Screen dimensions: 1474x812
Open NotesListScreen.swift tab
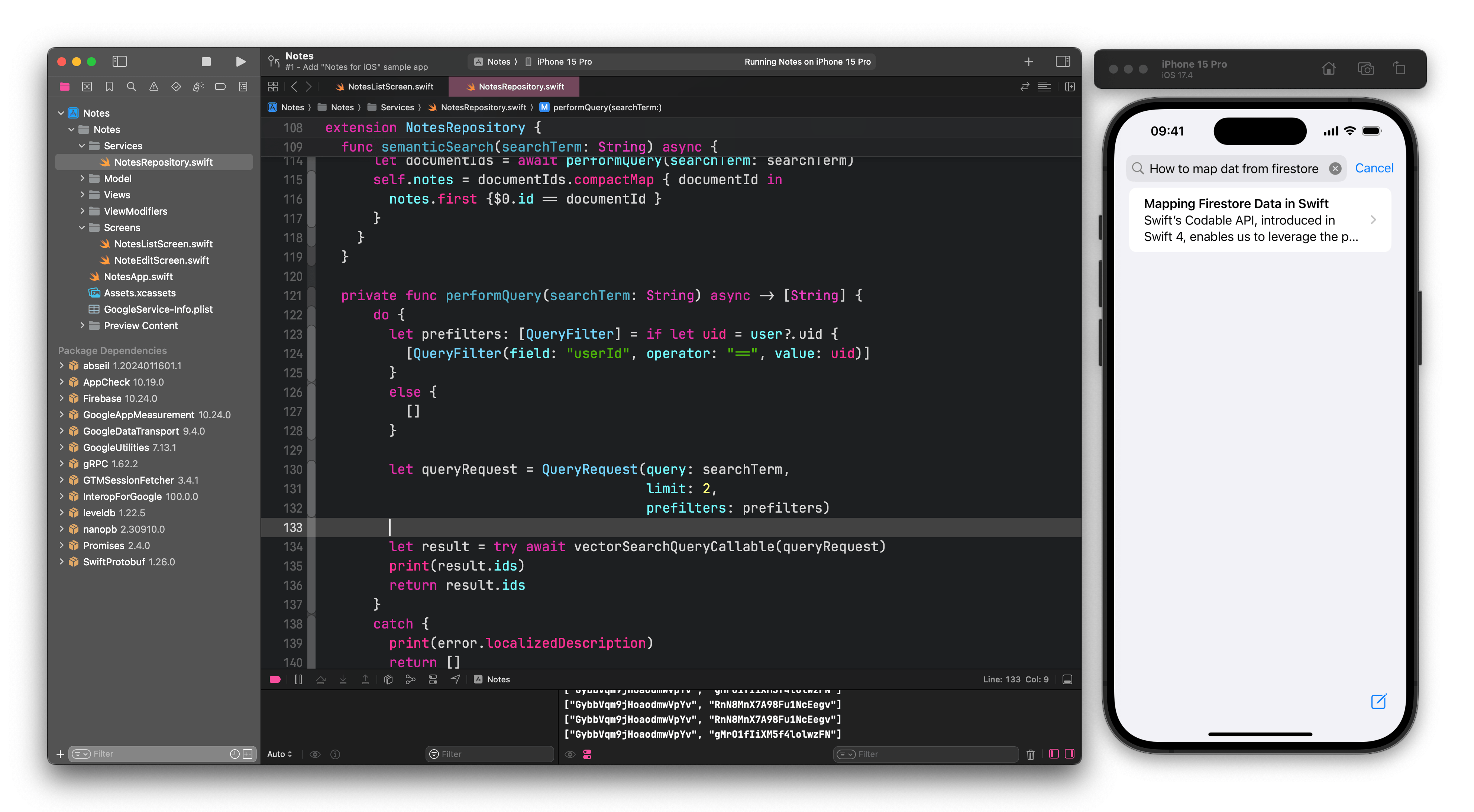(389, 86)
